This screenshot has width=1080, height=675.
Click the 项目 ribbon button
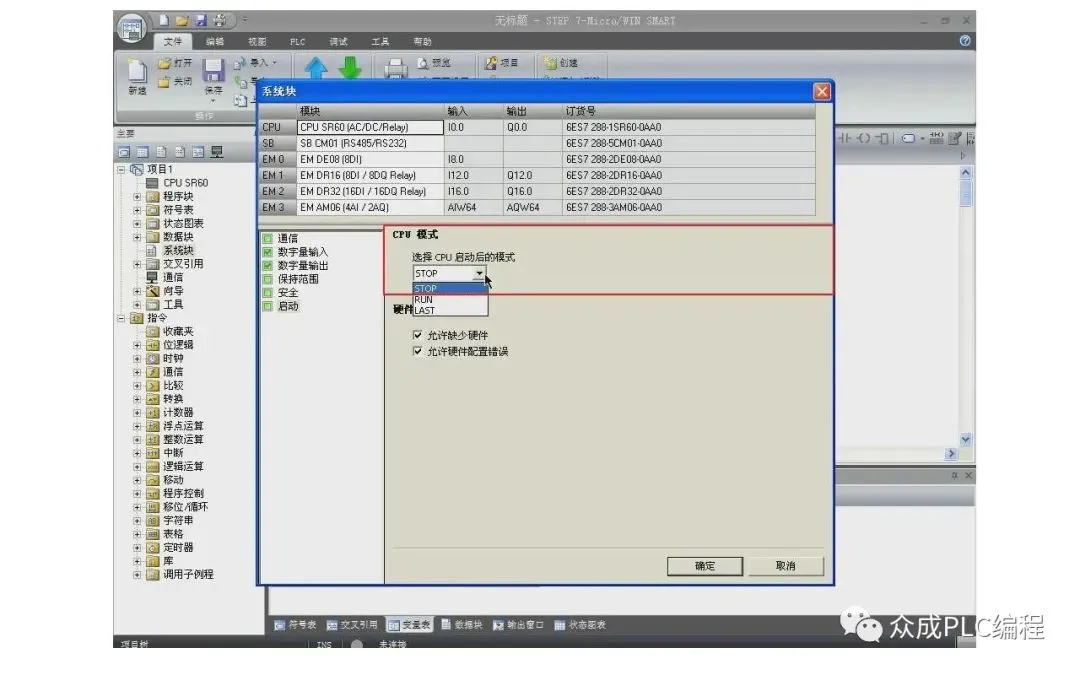pos(501,63)
